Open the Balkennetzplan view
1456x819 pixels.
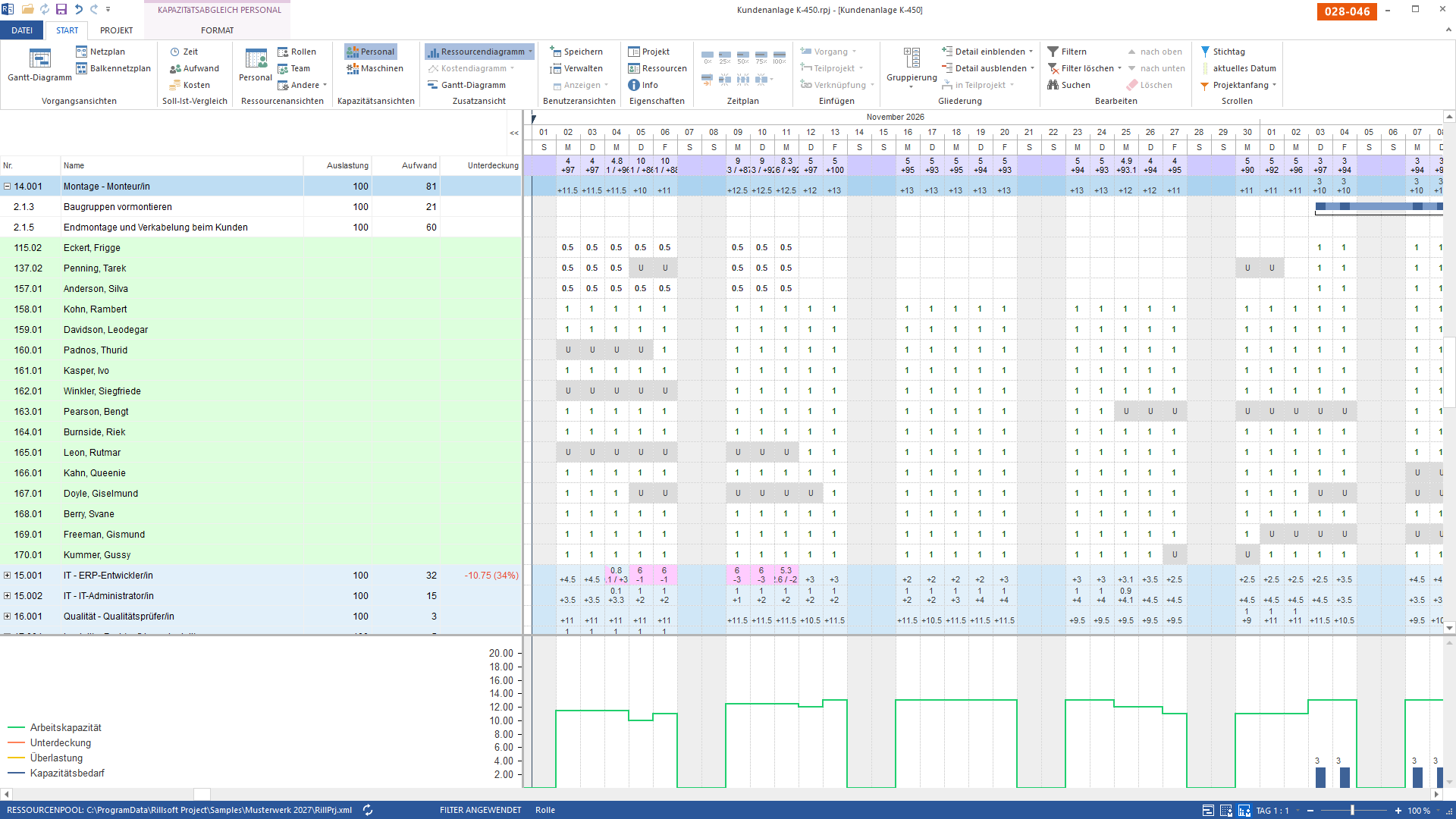point(113,68)
